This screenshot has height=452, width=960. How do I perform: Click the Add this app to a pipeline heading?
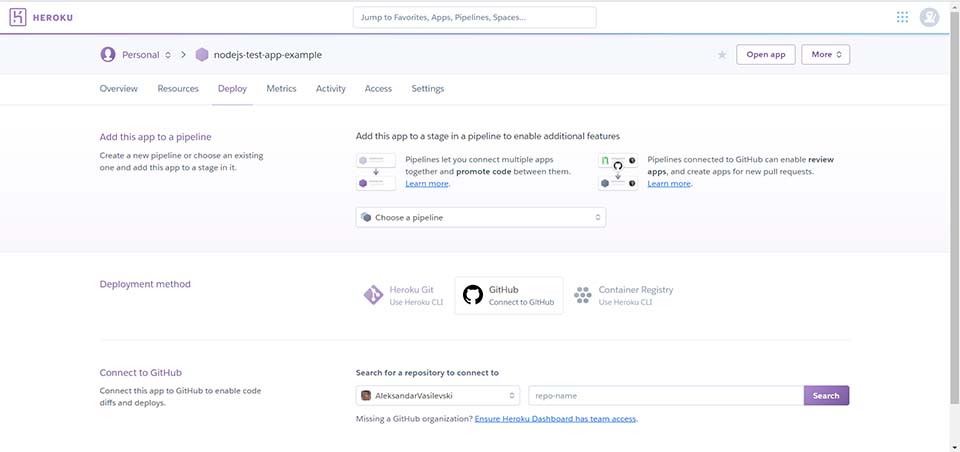point(156,137)
